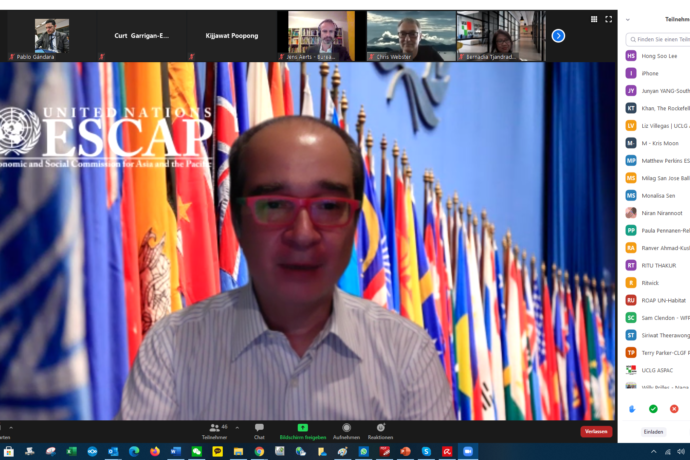
Task: Click the green yes checkmark reaction
Action: pos(653,409)
